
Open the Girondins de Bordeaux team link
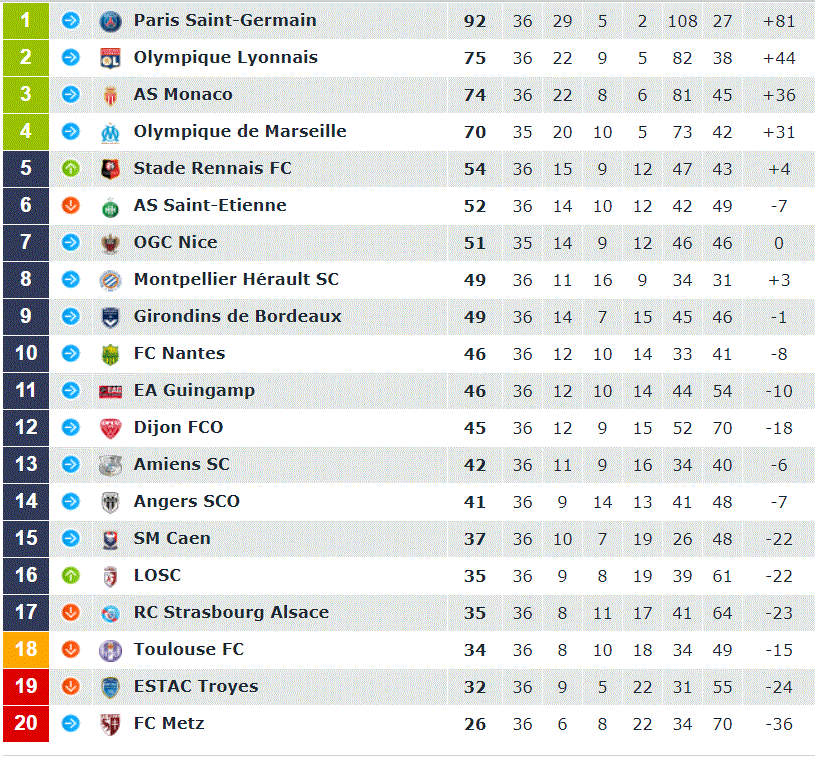tap(238, 316)
